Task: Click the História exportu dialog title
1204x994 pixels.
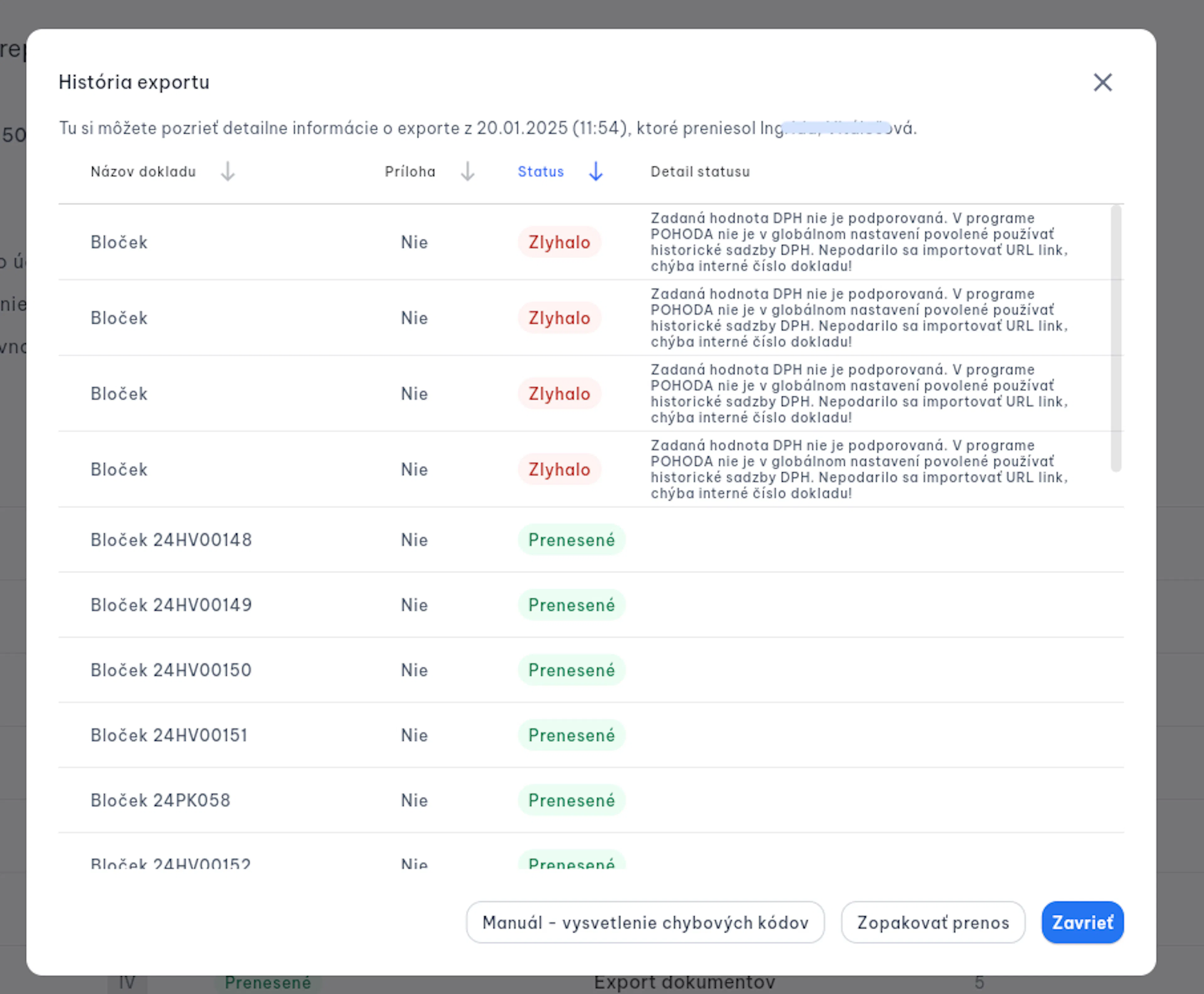Action: pyautogui.click(x=134, y=82)
